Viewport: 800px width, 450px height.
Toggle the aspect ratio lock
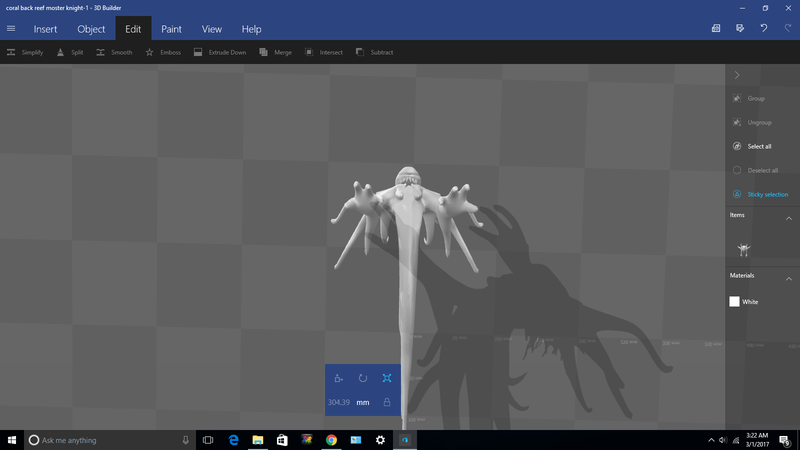coord(387,402)
